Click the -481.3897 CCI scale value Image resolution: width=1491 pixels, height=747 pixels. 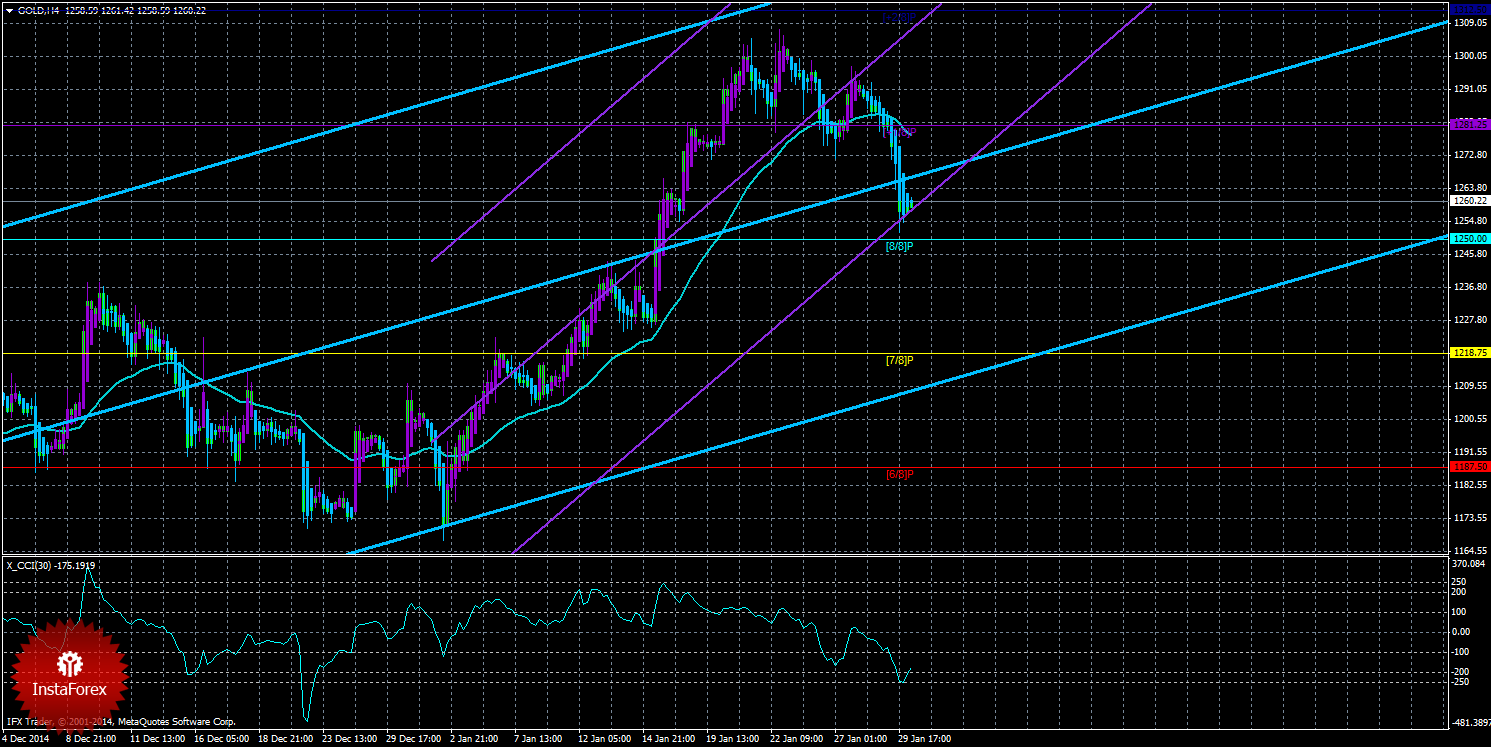1472,722
